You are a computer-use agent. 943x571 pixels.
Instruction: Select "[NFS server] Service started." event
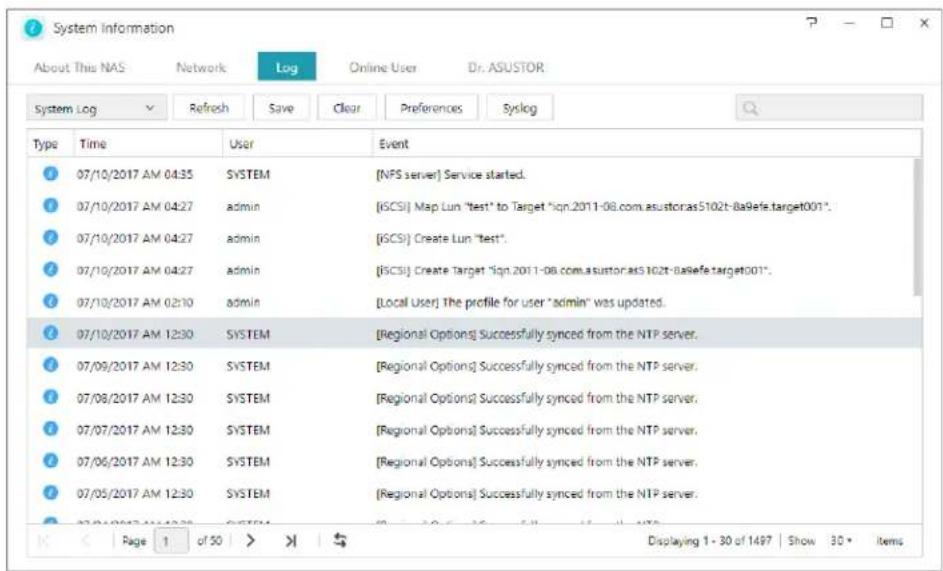pyautogui.click(x=451, y=174)
